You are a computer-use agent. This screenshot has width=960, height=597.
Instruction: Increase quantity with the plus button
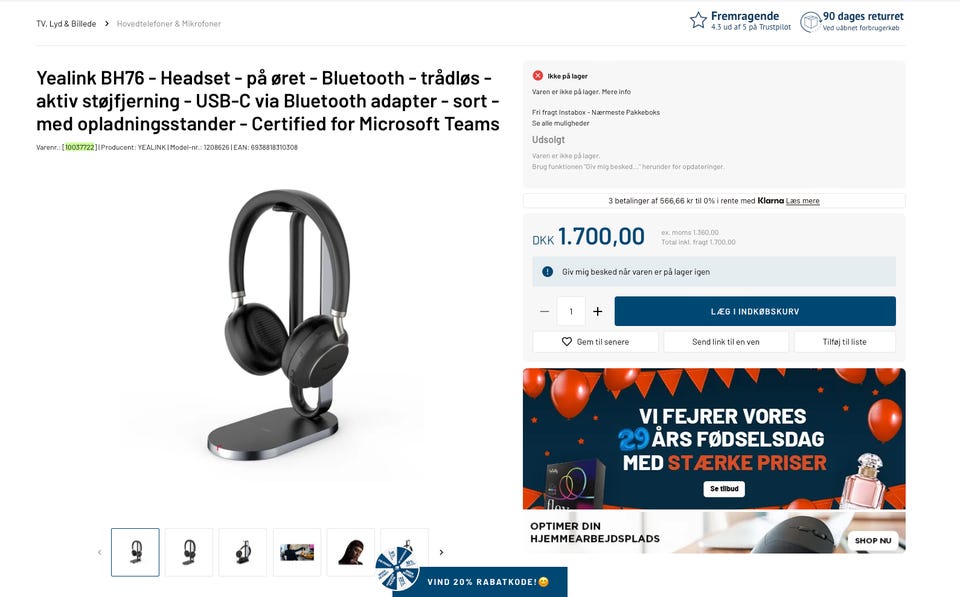(598, 311)
